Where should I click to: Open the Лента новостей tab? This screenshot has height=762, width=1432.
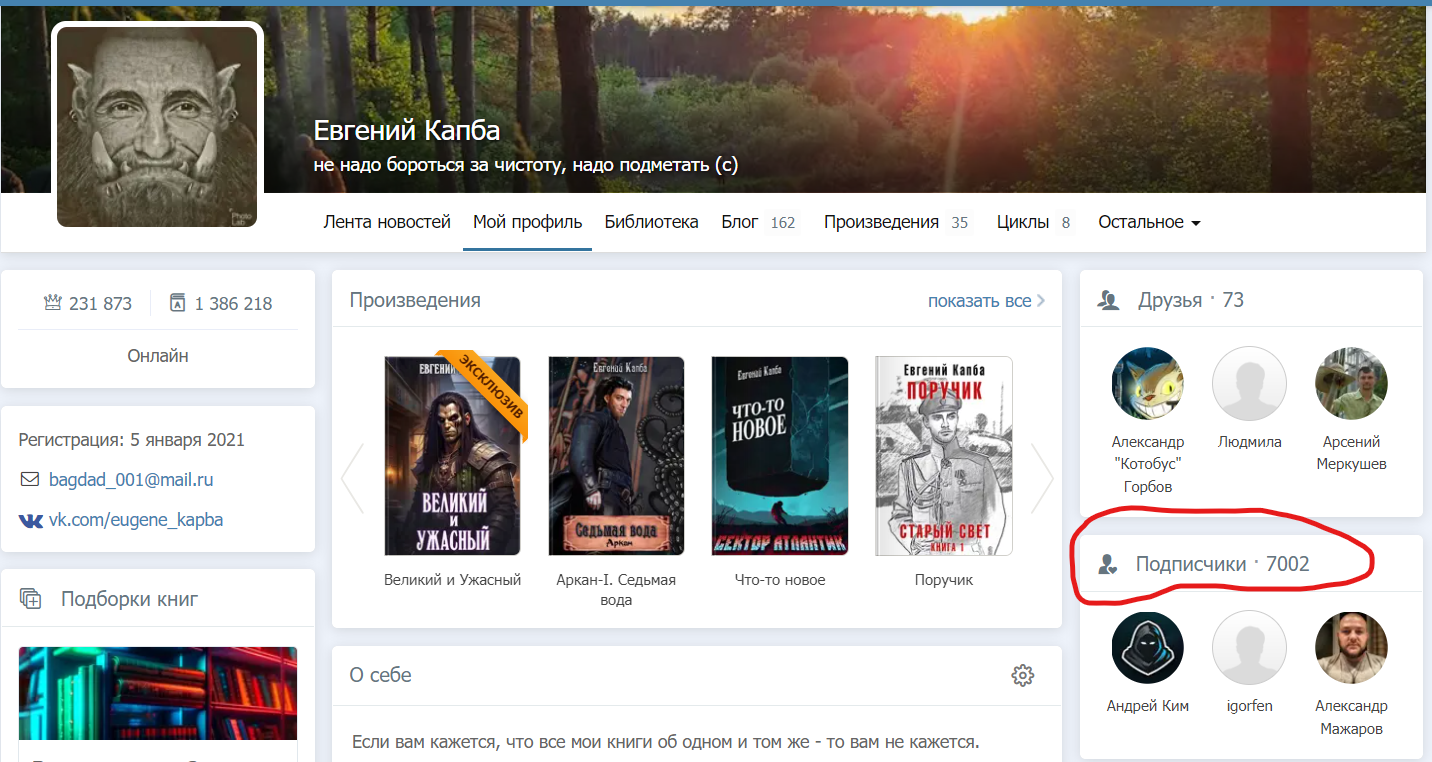[x=387, y=222]
